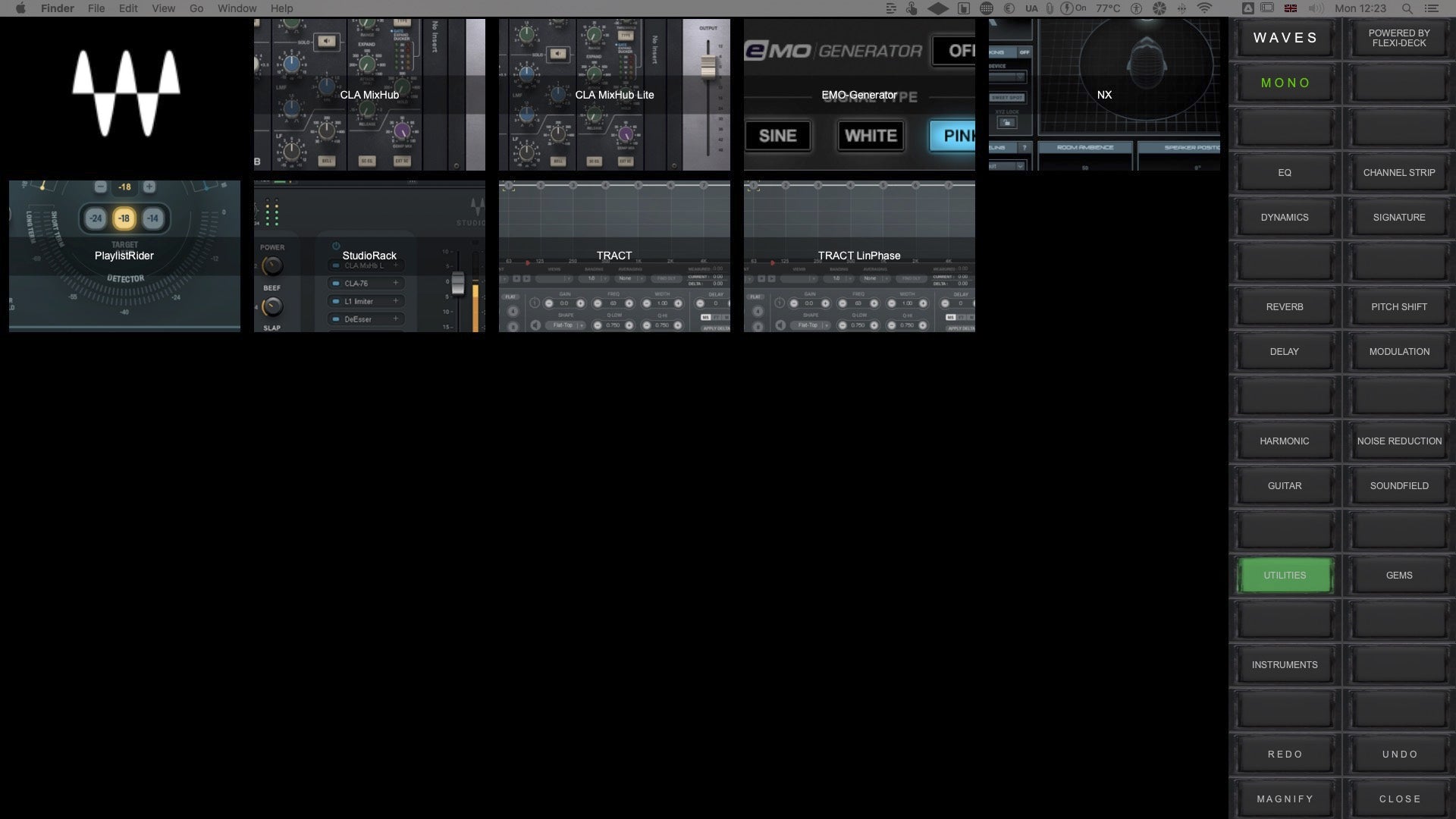
Task: Open the PlaylistRider plugin
Action: click(x=124, y=256)
